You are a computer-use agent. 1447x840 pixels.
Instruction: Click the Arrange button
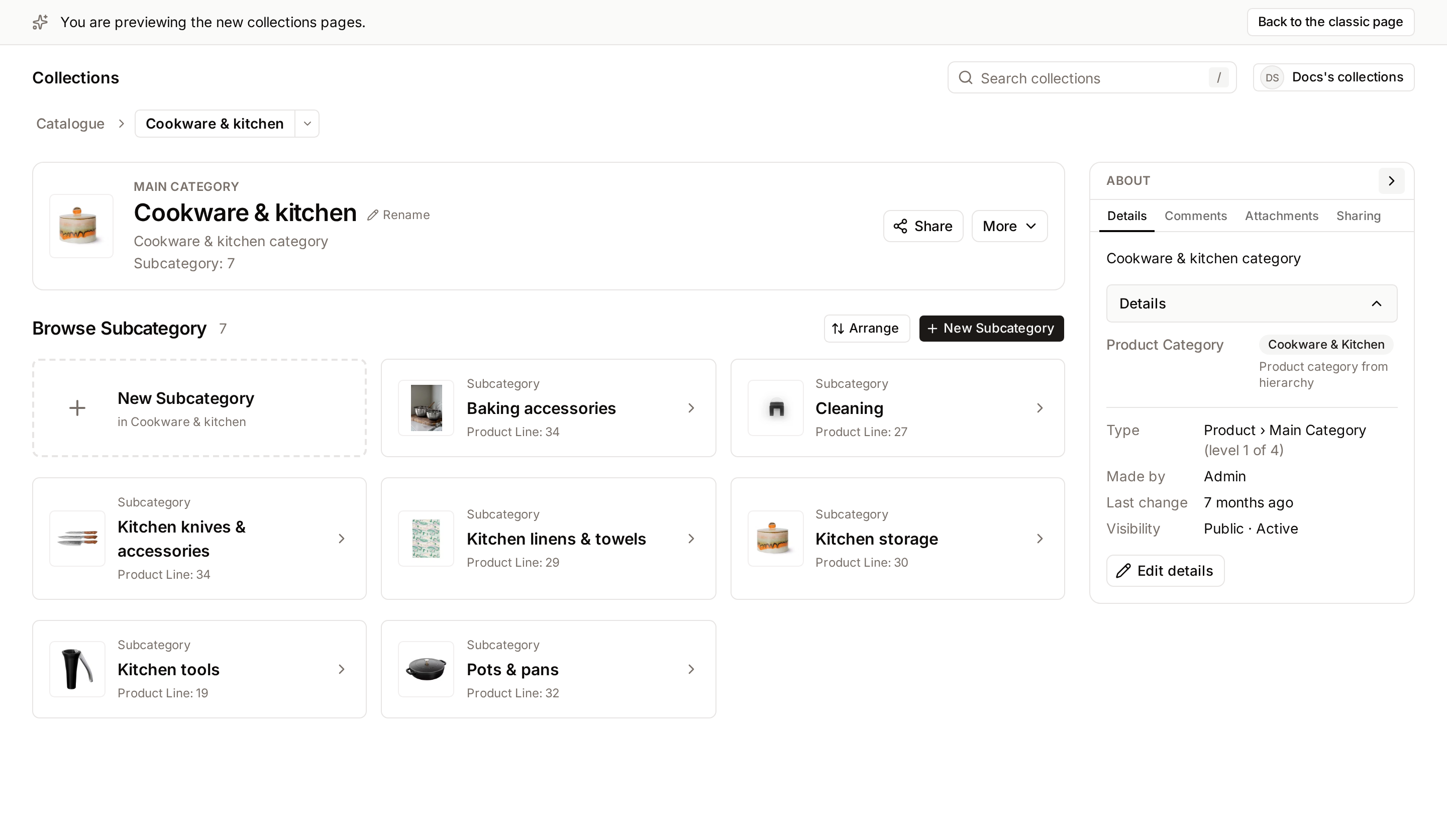(867, 329)
